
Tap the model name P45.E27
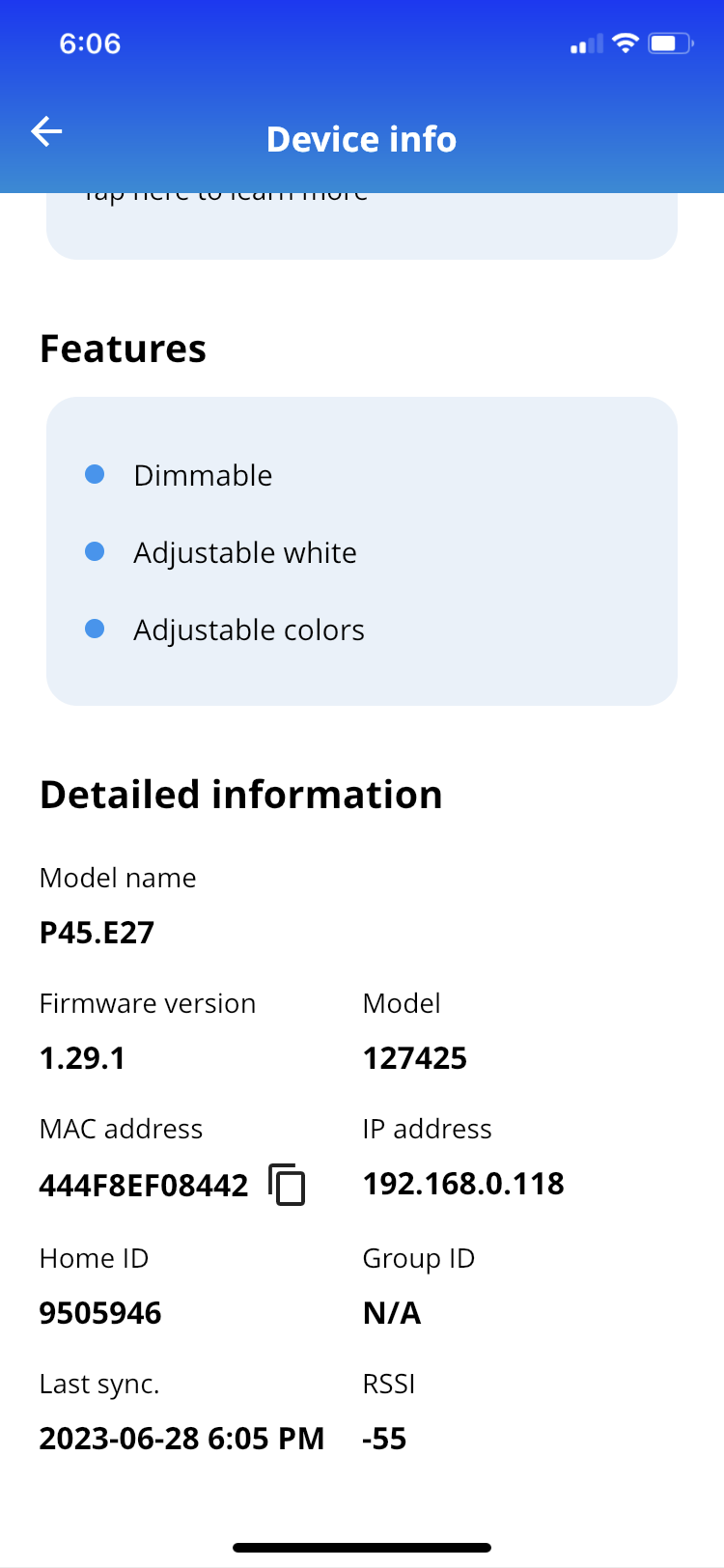97,933
